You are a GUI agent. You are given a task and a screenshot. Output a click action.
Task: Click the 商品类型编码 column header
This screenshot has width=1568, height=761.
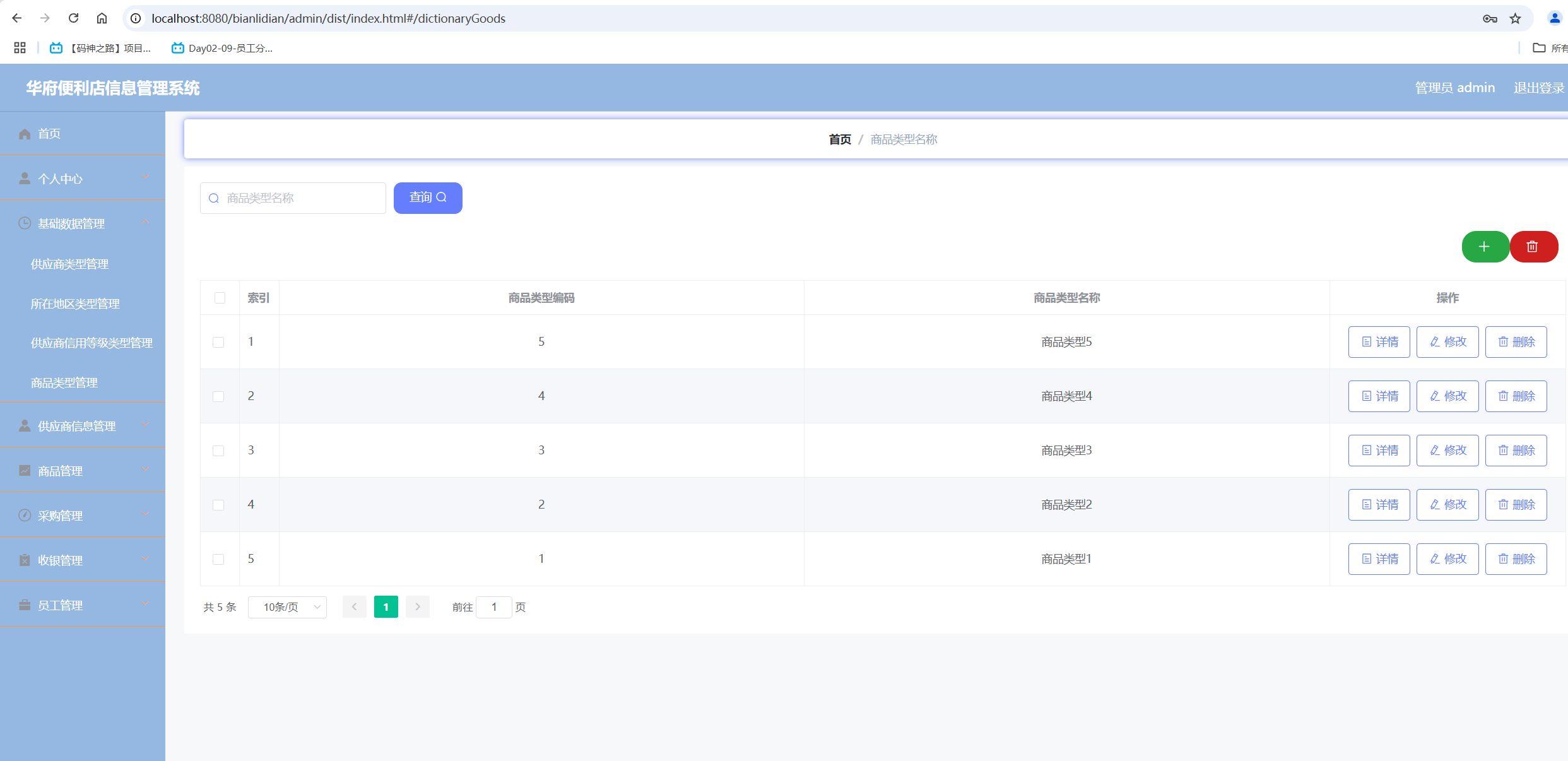pos(541,298)
